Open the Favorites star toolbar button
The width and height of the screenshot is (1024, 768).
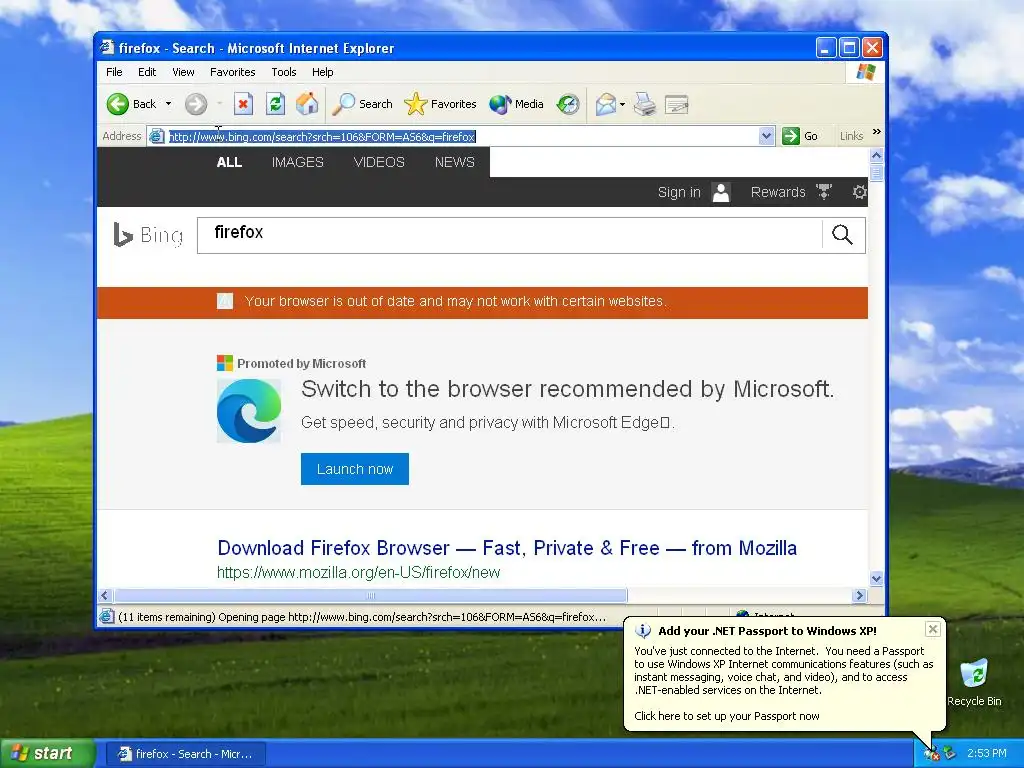pyautogui.click(x=440, y=104)
